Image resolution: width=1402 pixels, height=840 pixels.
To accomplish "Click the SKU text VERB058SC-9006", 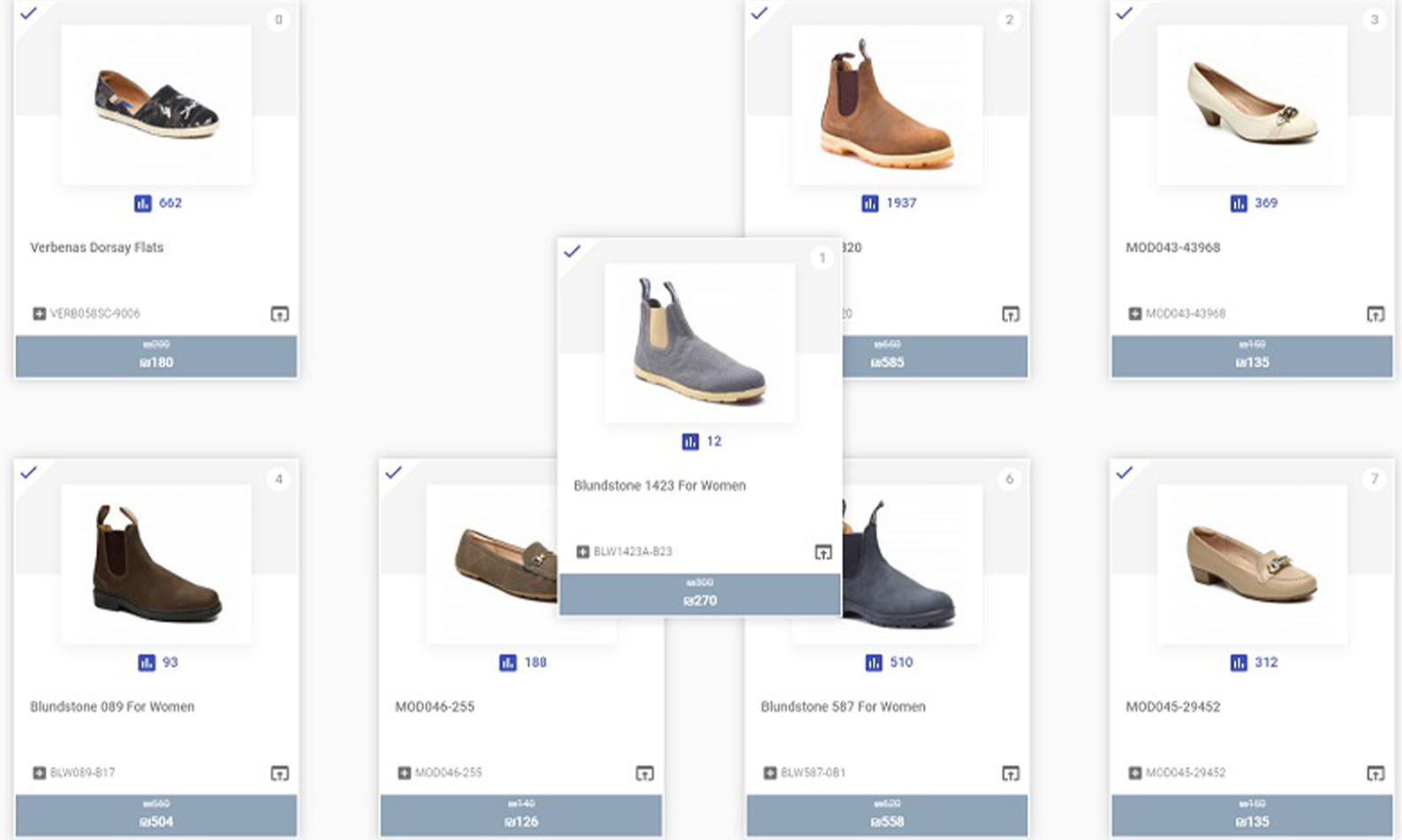I will point(95,314).
